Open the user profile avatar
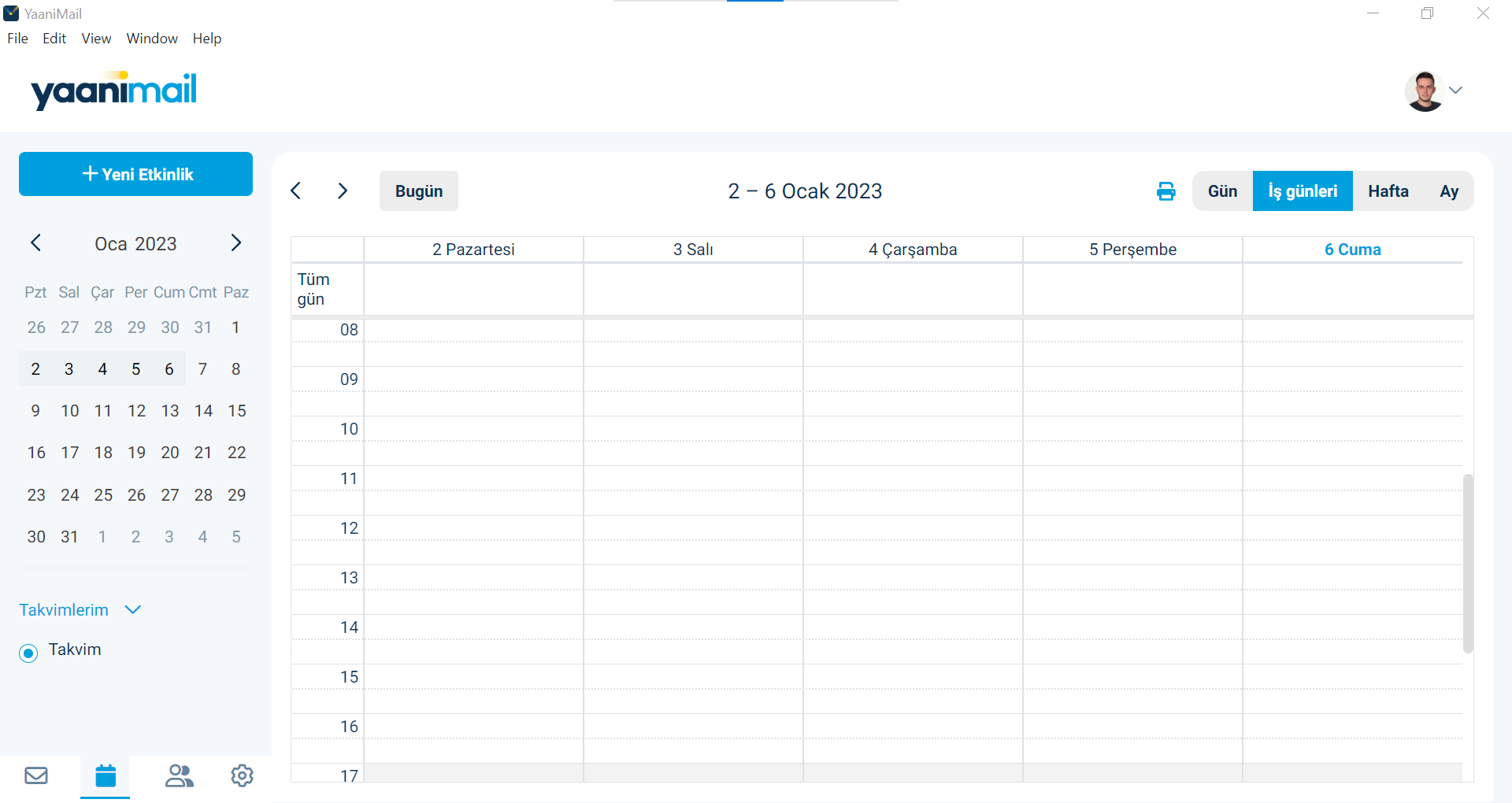The image size is (1512, 803). coord(1425,91)
